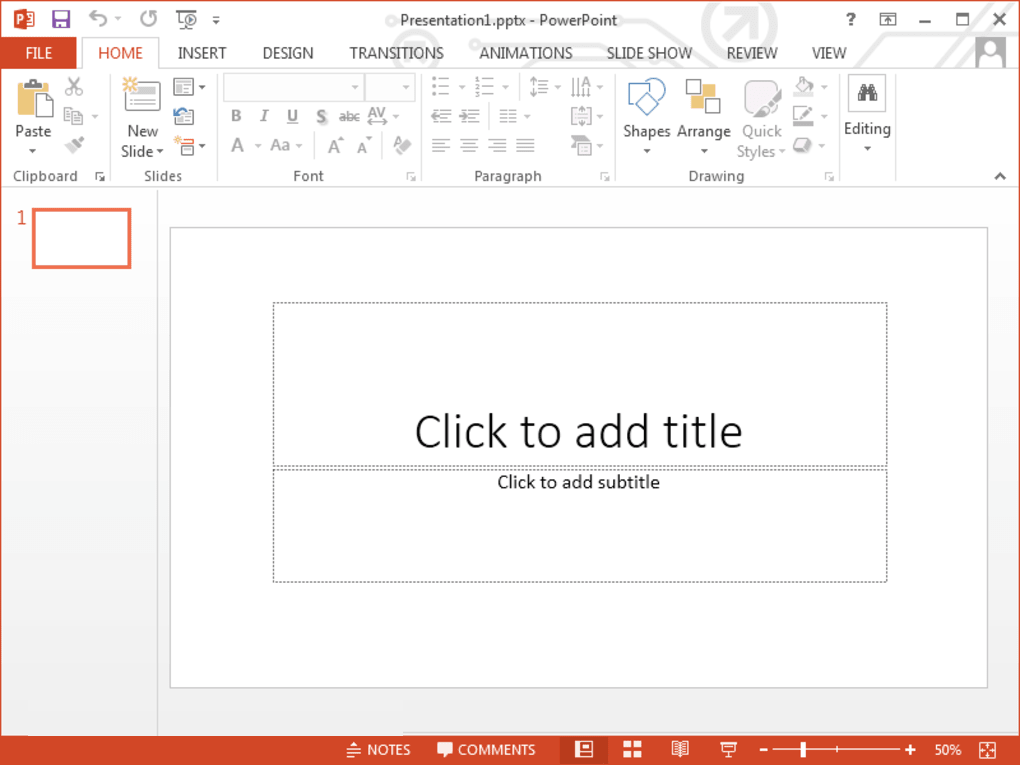The image size is (1020, 765).
Task: Open the Font dialog launcher
Action: (410, 177)
